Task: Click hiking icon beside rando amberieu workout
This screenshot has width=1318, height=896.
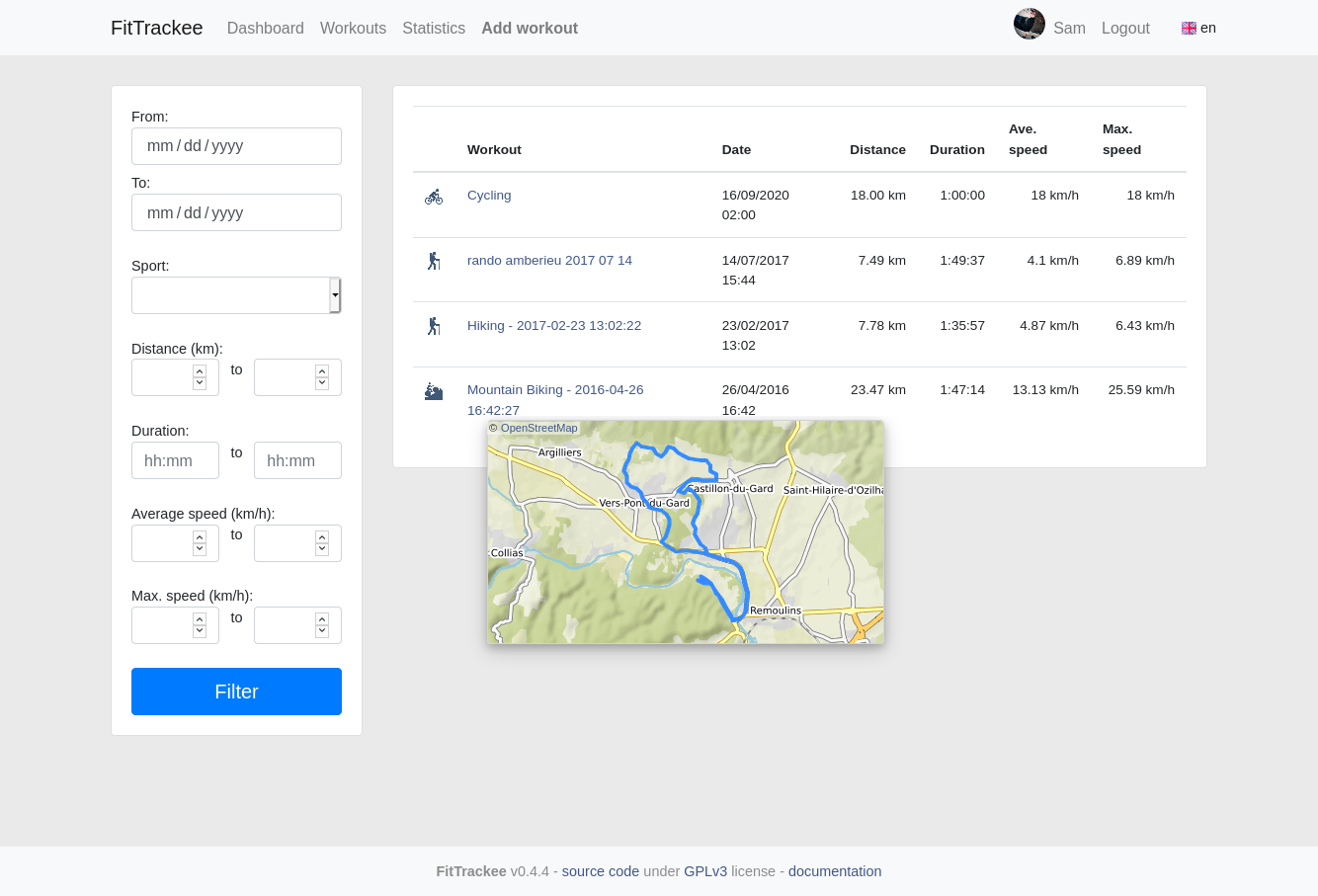Action: (x=434, y=261)
